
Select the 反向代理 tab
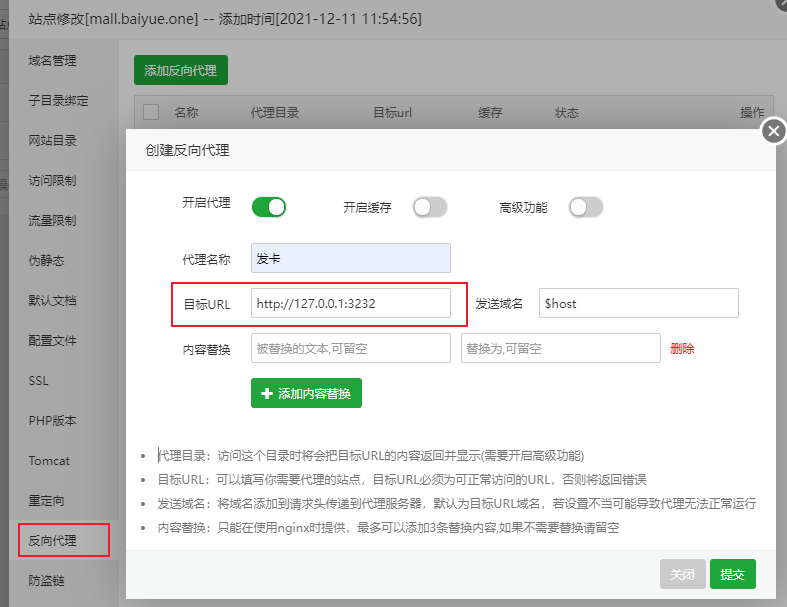pos(52,541)
